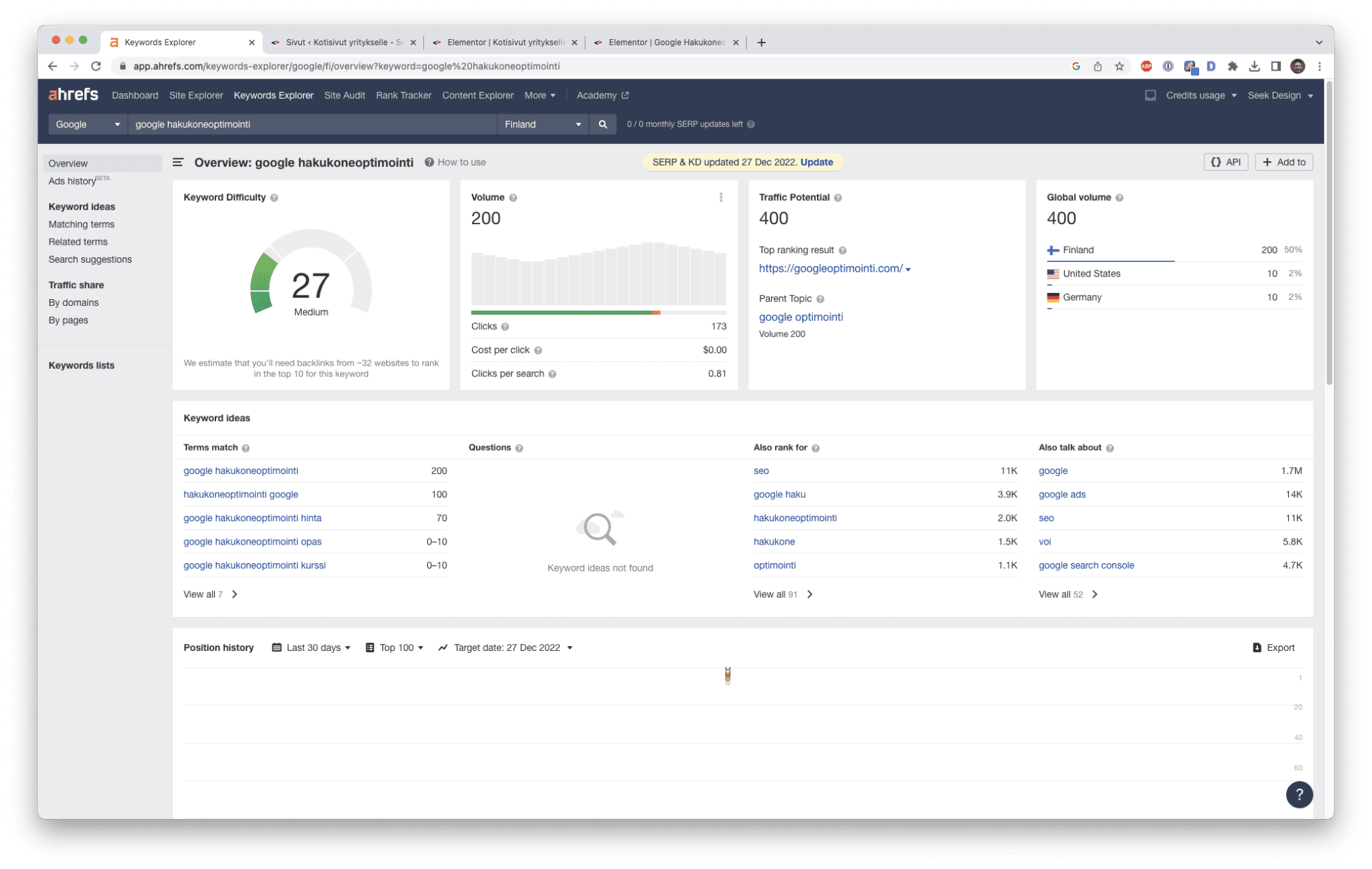Open the google search console keyword link

pos(1086,565)
